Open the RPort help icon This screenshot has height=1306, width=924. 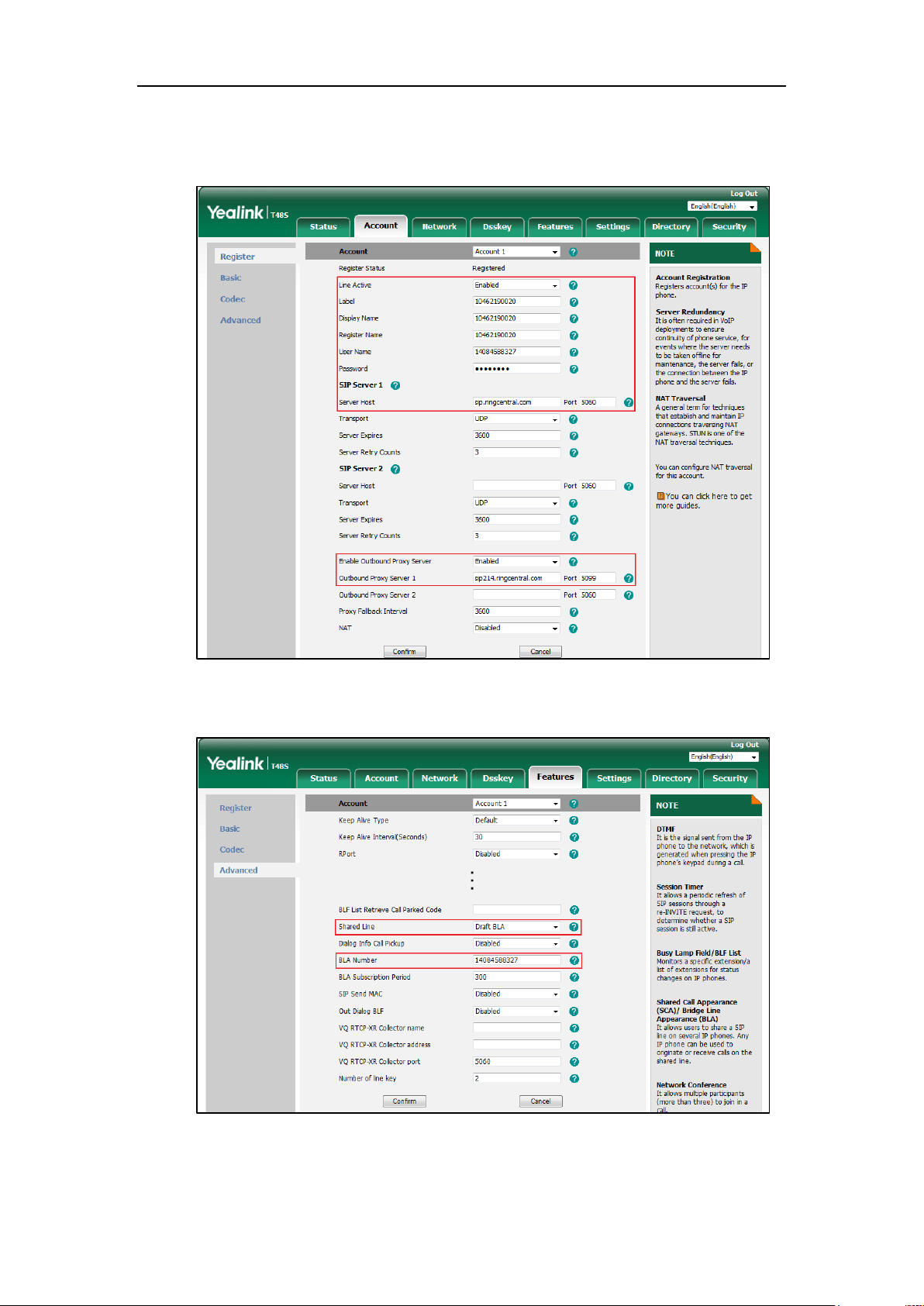[574, 854]
